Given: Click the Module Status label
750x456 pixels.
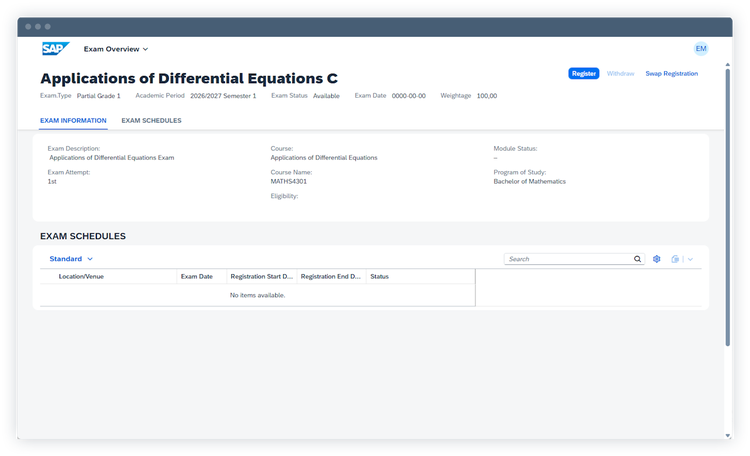Looking at the screenshot, I should pyautogui.click(x=515, y=148).
